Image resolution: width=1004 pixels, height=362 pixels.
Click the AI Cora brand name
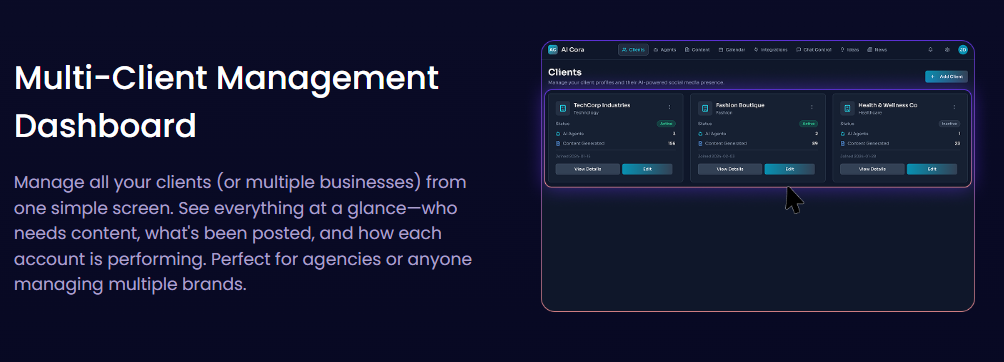click(572, 49)
